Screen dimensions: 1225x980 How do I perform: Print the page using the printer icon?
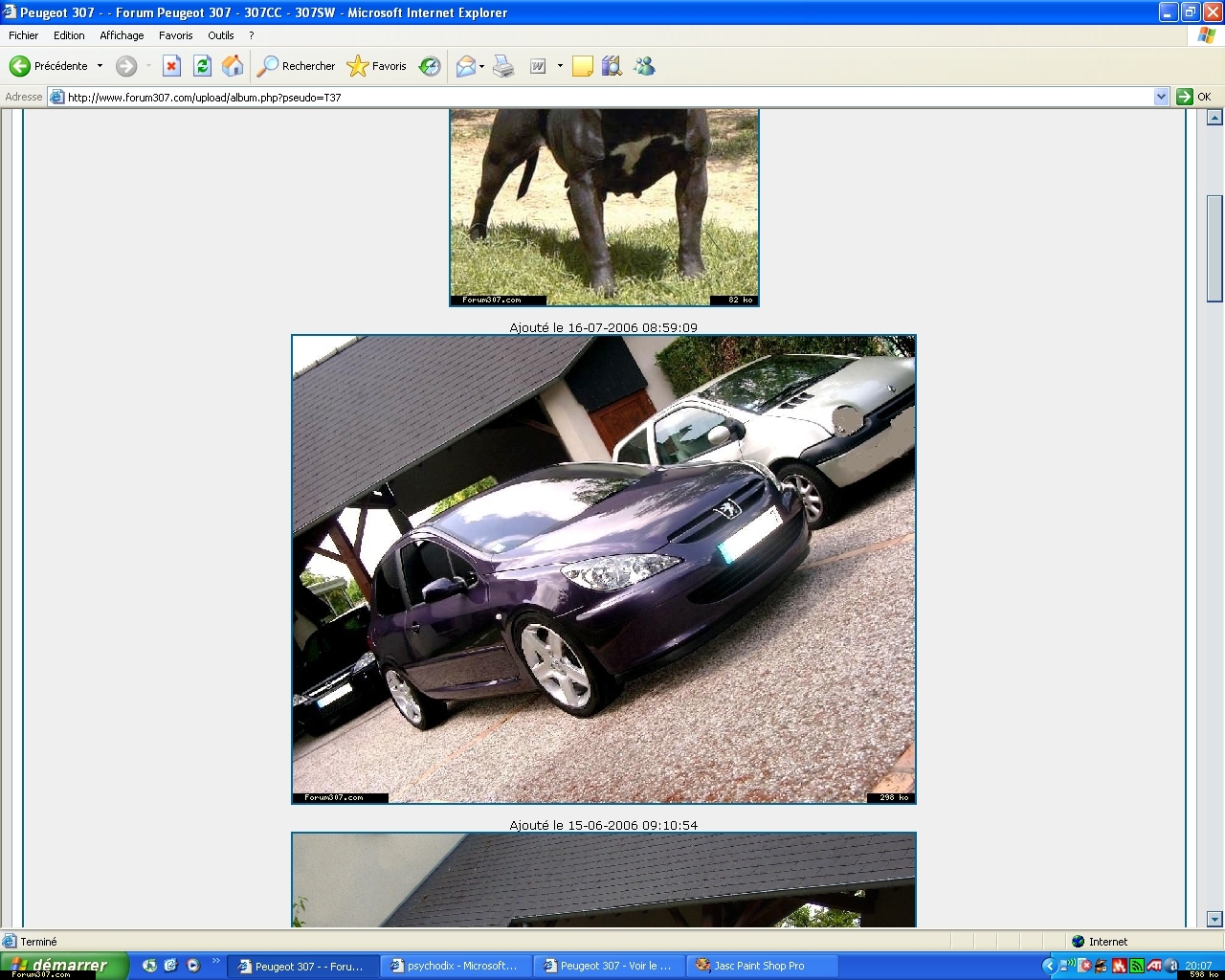pos(503,66)
